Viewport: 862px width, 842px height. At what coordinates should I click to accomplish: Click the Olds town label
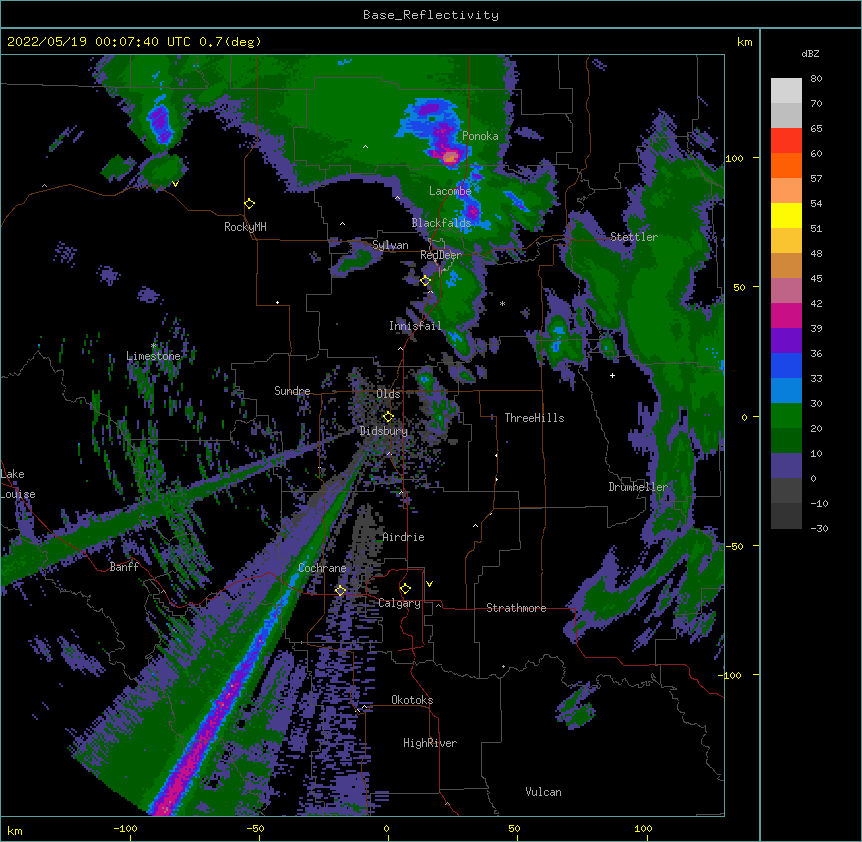[388, 394]
